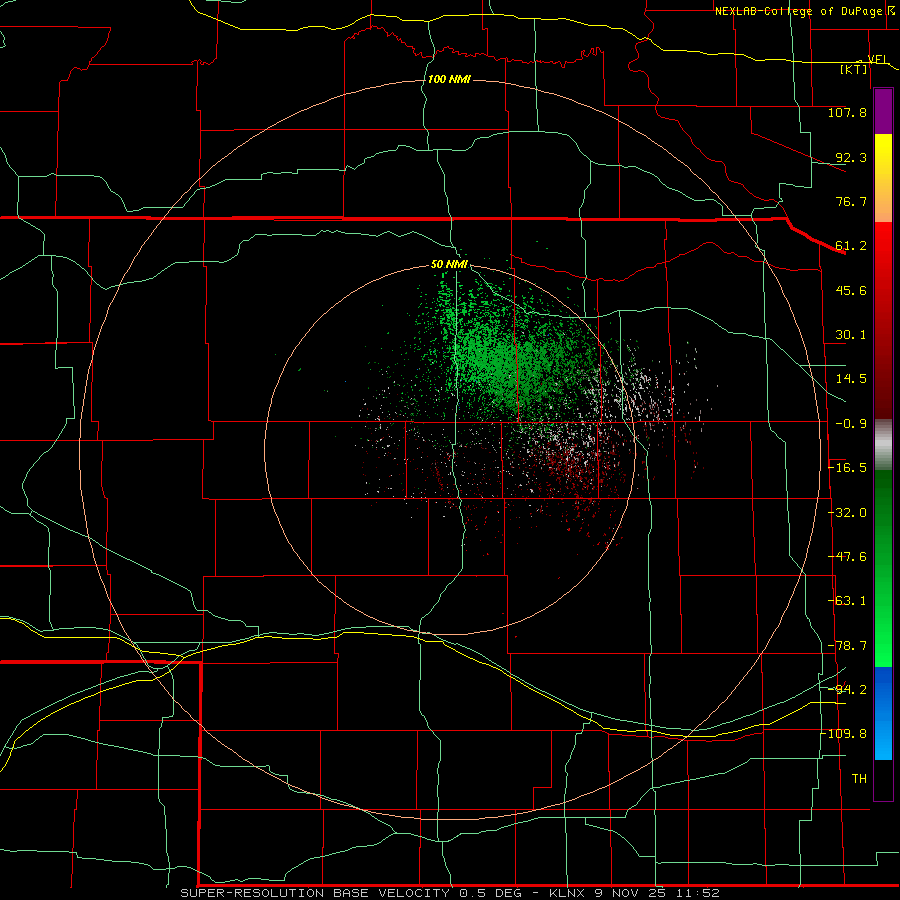Screen dimensions: 900x900
Task: Click the Super-Resolution Base Velocity caption
Action: point(449,893)
